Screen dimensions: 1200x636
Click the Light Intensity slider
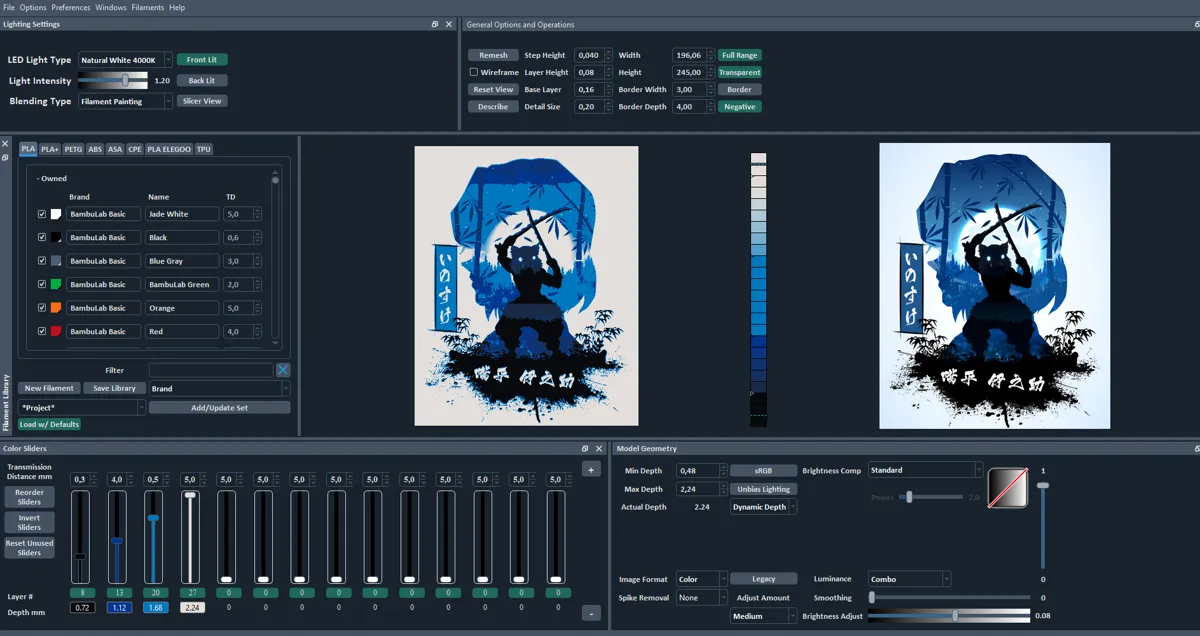tap(112, 80)
